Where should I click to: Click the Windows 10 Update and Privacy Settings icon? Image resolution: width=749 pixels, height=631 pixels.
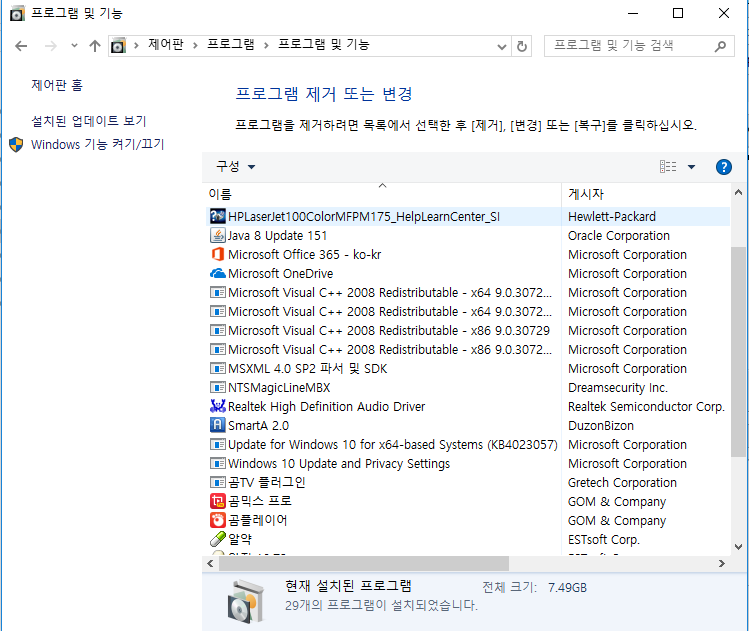click(x=218, y=463)
